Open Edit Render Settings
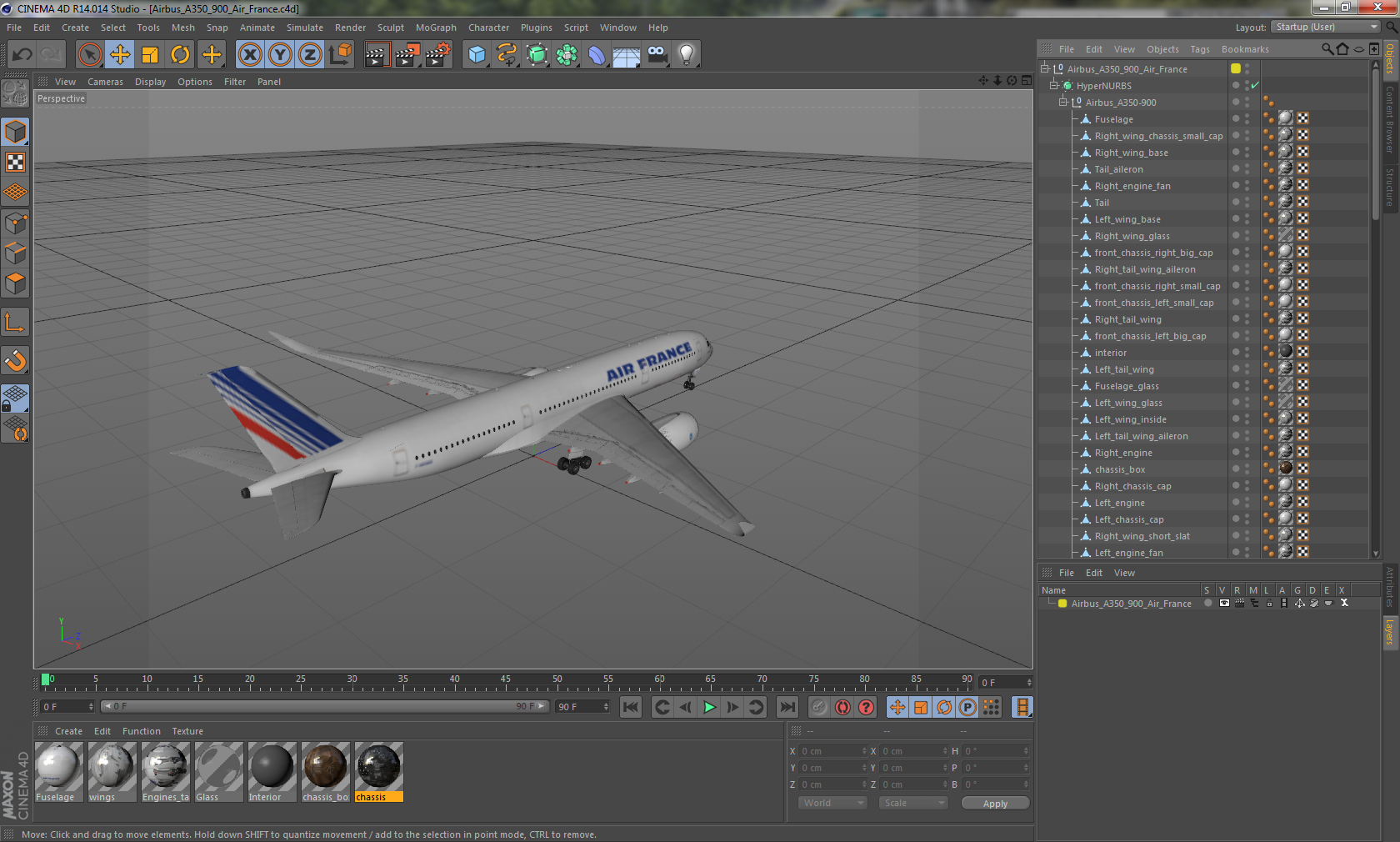Image resolution: width=1400 pixels, height=842 pixels. (x=437, y=55)
